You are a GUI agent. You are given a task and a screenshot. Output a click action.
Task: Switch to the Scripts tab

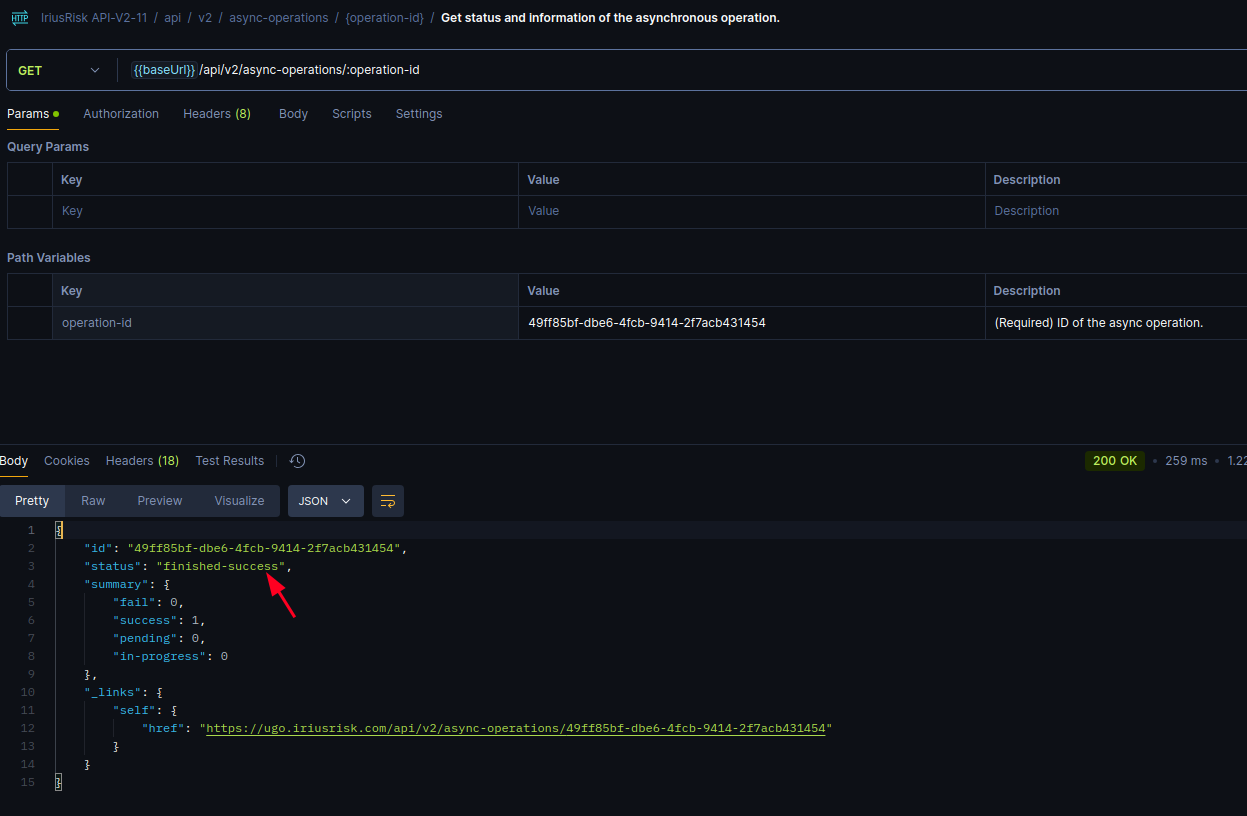(351, 113)
